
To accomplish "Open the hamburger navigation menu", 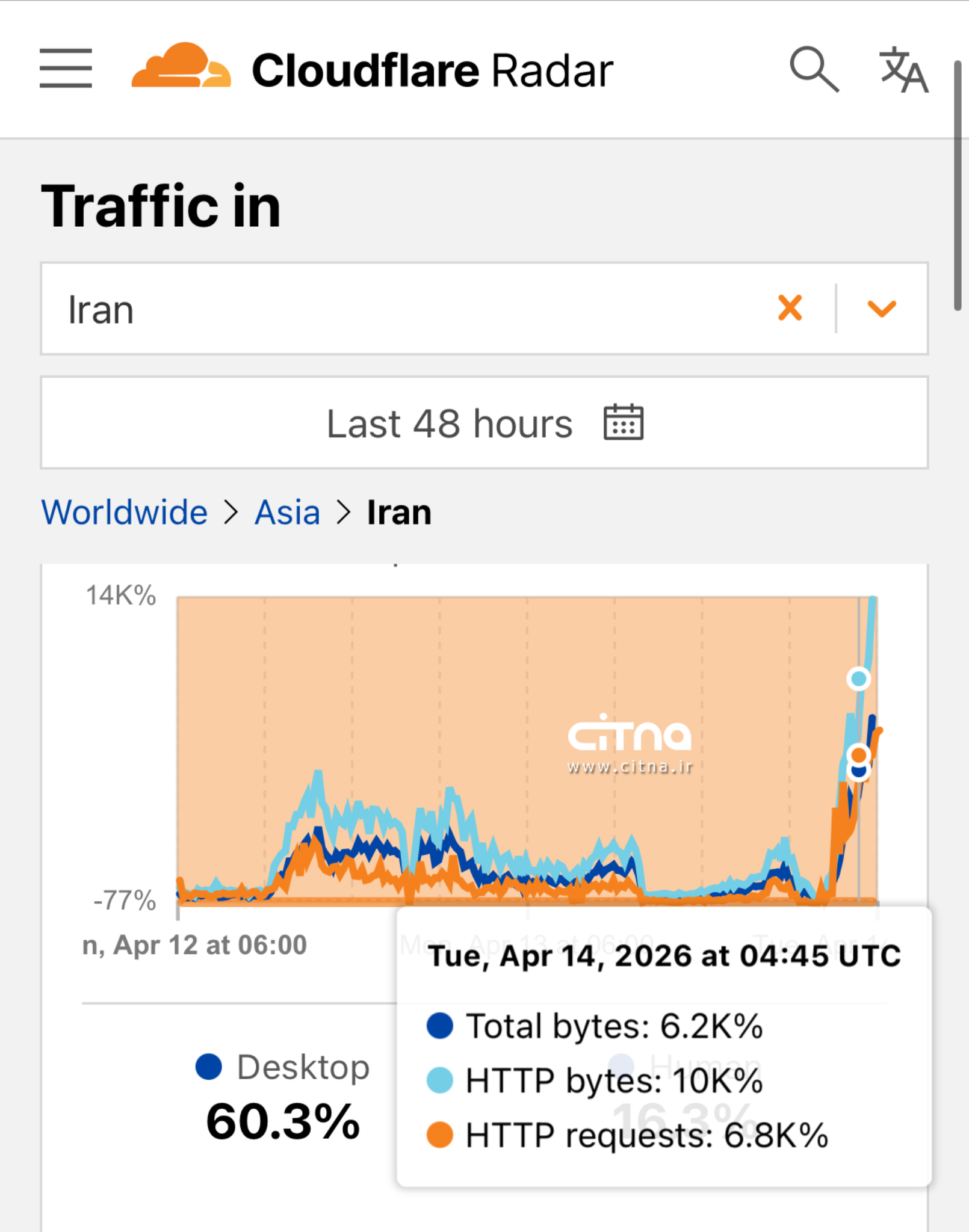I will click(x=66, y=69).
